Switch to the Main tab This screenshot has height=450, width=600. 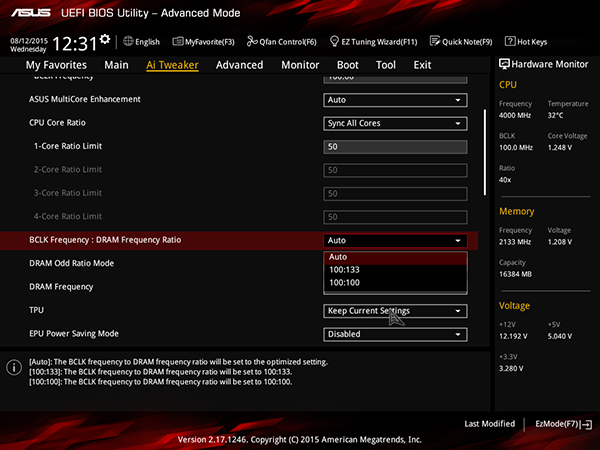coord(116,65)
